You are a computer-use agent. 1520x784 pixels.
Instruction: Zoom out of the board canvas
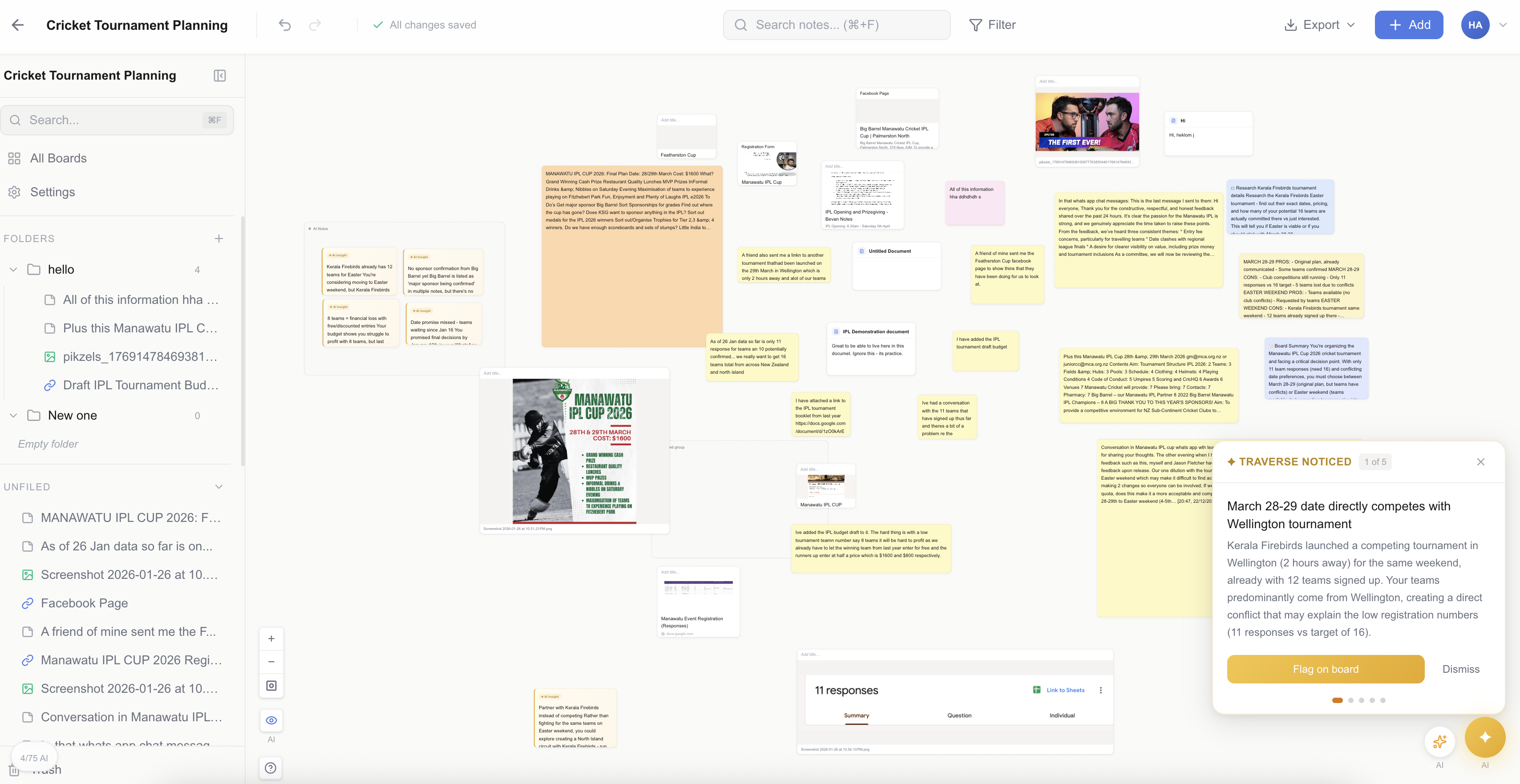coord(271,661)
